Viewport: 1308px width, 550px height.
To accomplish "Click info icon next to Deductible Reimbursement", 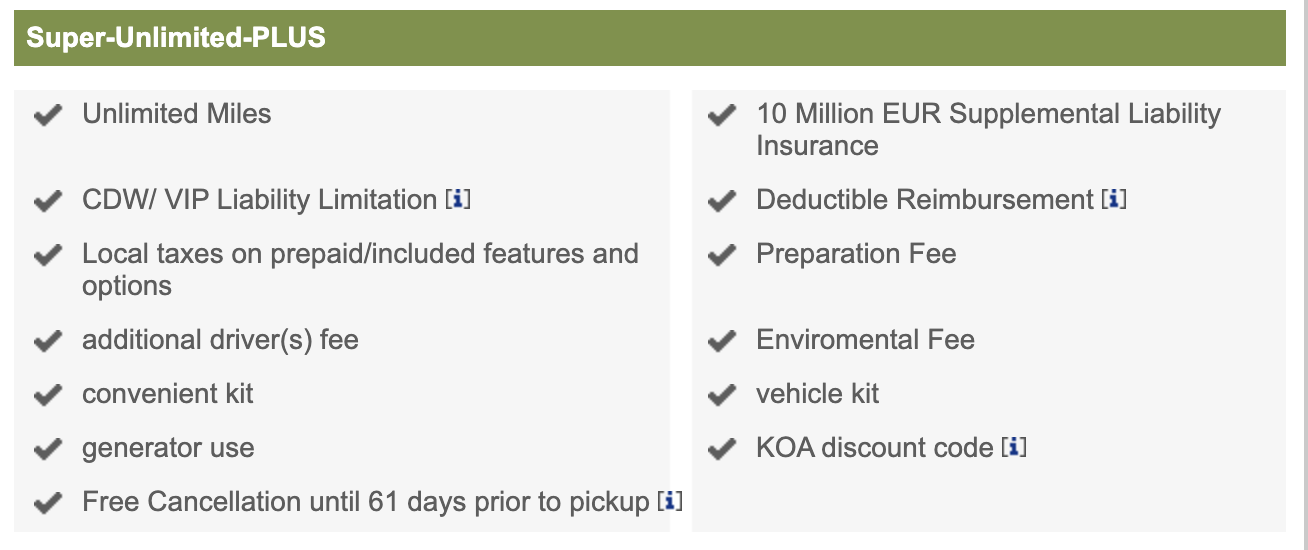I will [1114, 200].
